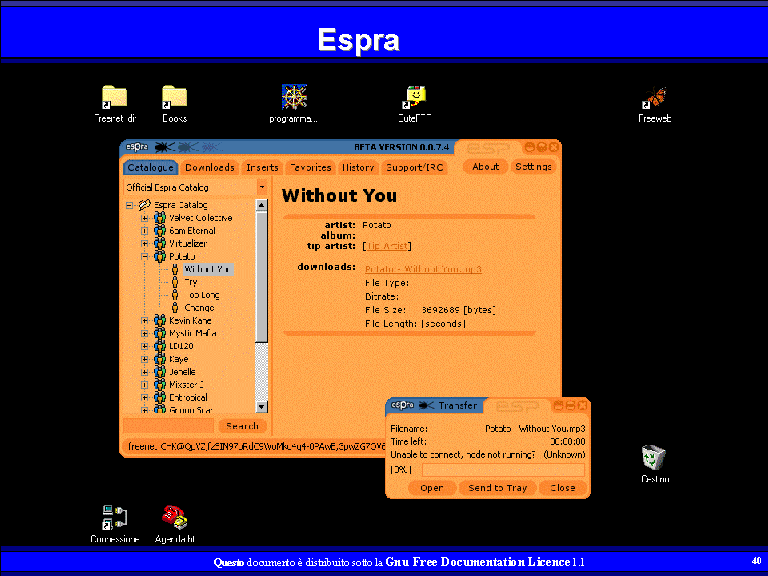Image resolution: width=768 pixels, height=576 pixels.
Task: Expand the Mystic Mafia tree node
Action: (144, 334)
